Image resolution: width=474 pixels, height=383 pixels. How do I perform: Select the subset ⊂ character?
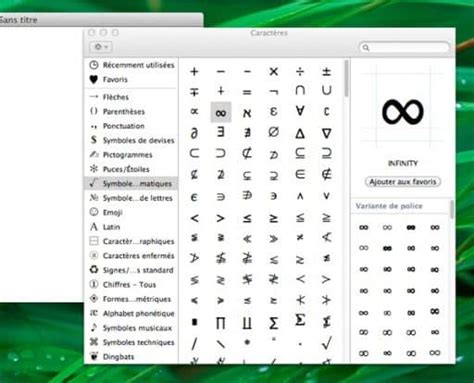click(194, 153)
